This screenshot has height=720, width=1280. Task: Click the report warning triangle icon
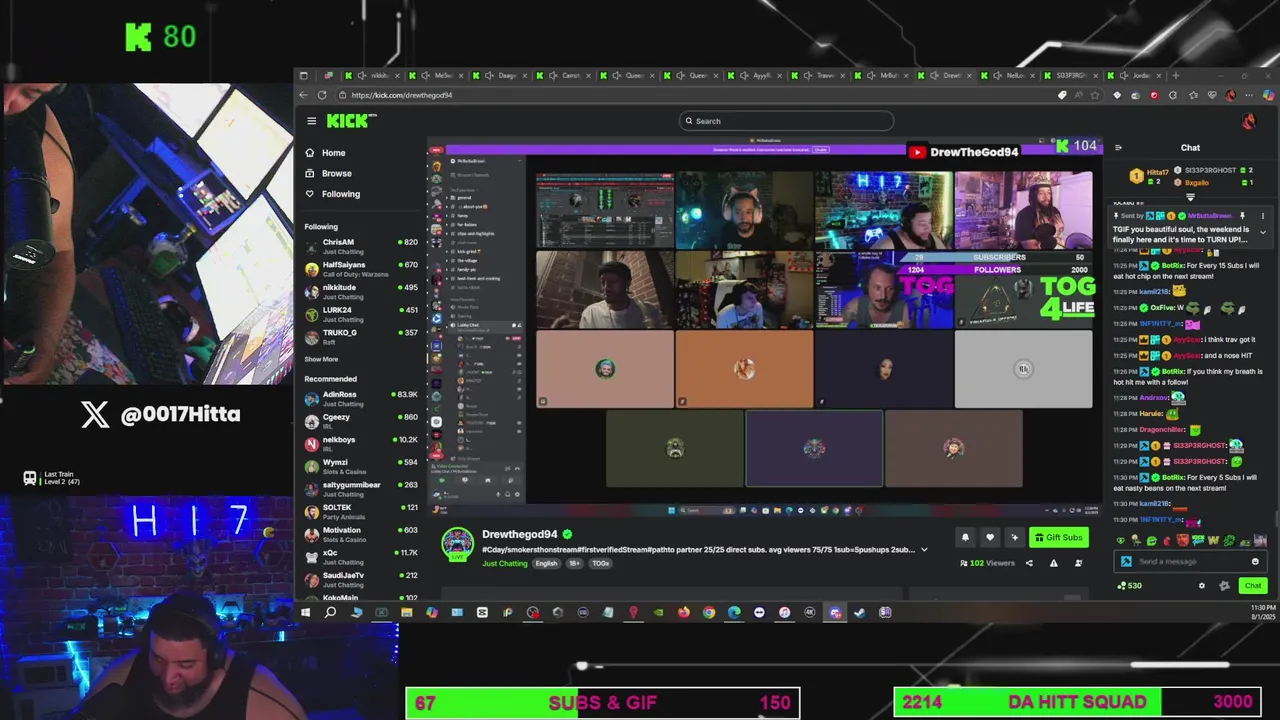click(1053, 563)
